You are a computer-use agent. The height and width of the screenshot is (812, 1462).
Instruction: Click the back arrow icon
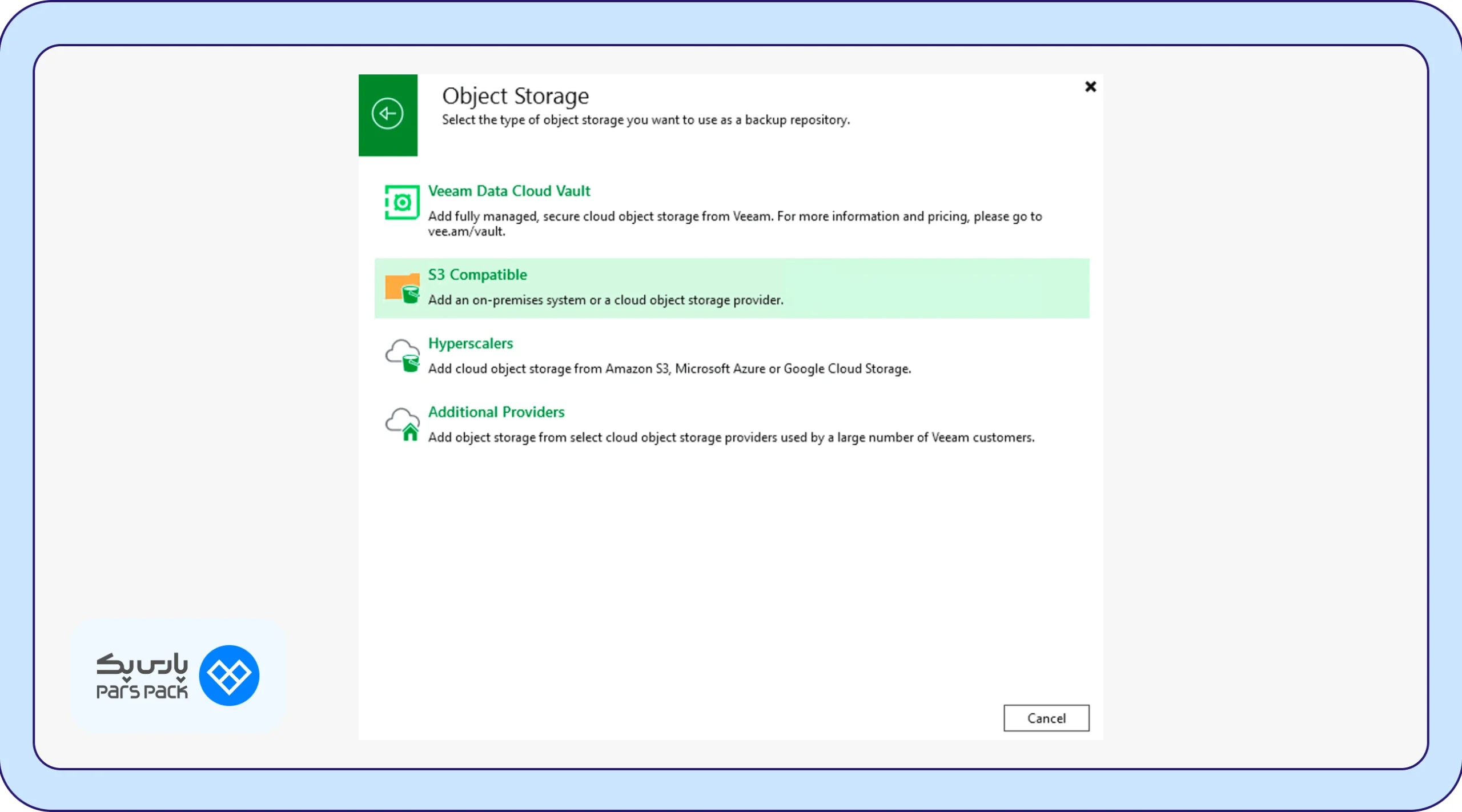click(x=387, y=114)
